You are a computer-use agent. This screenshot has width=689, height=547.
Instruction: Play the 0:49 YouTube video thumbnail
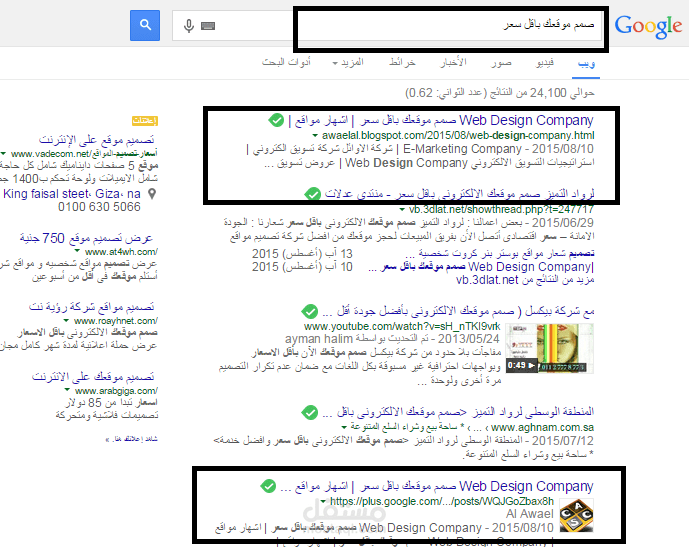coord(550,348)
